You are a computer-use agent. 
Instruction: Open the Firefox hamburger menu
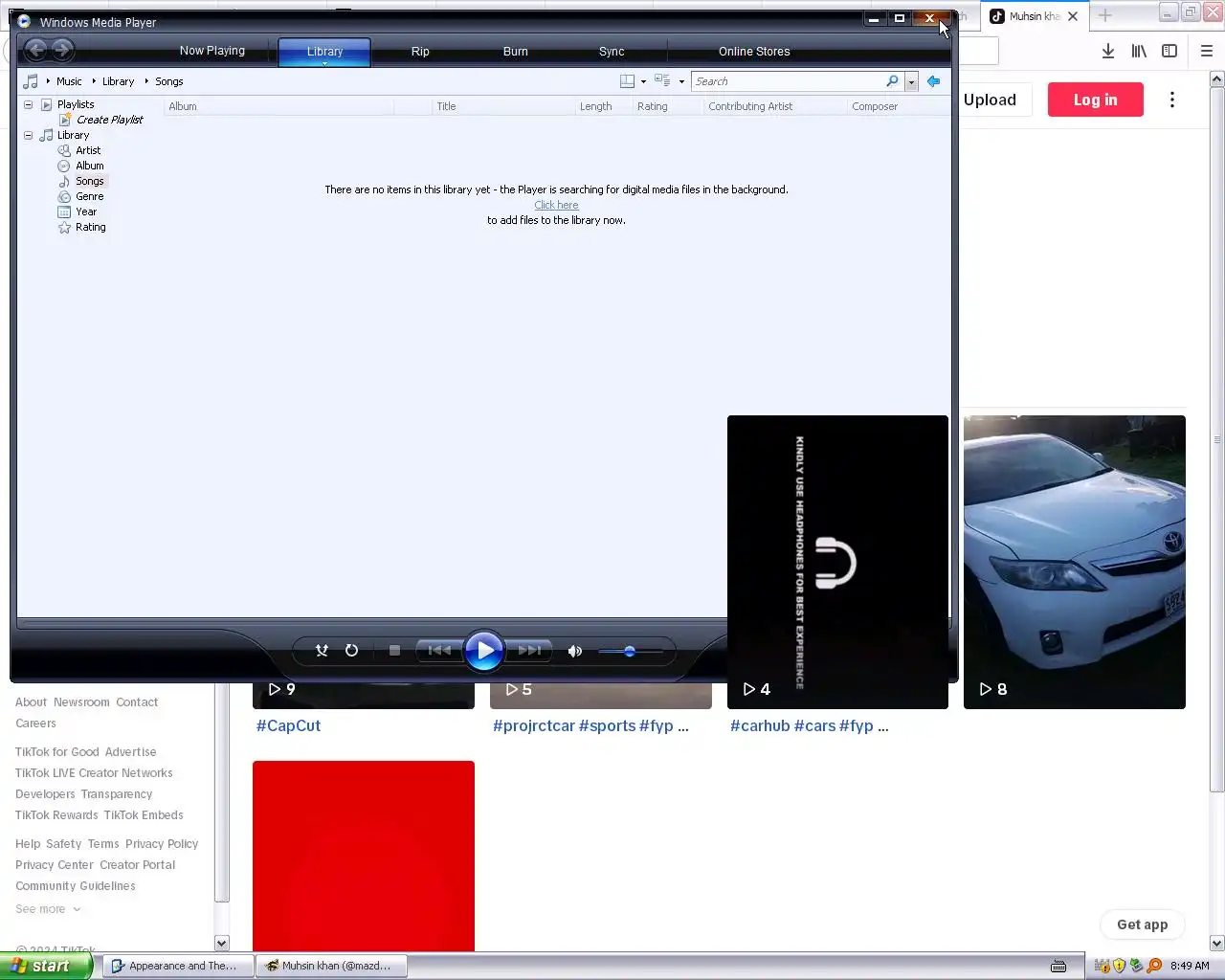[1206, 51]
